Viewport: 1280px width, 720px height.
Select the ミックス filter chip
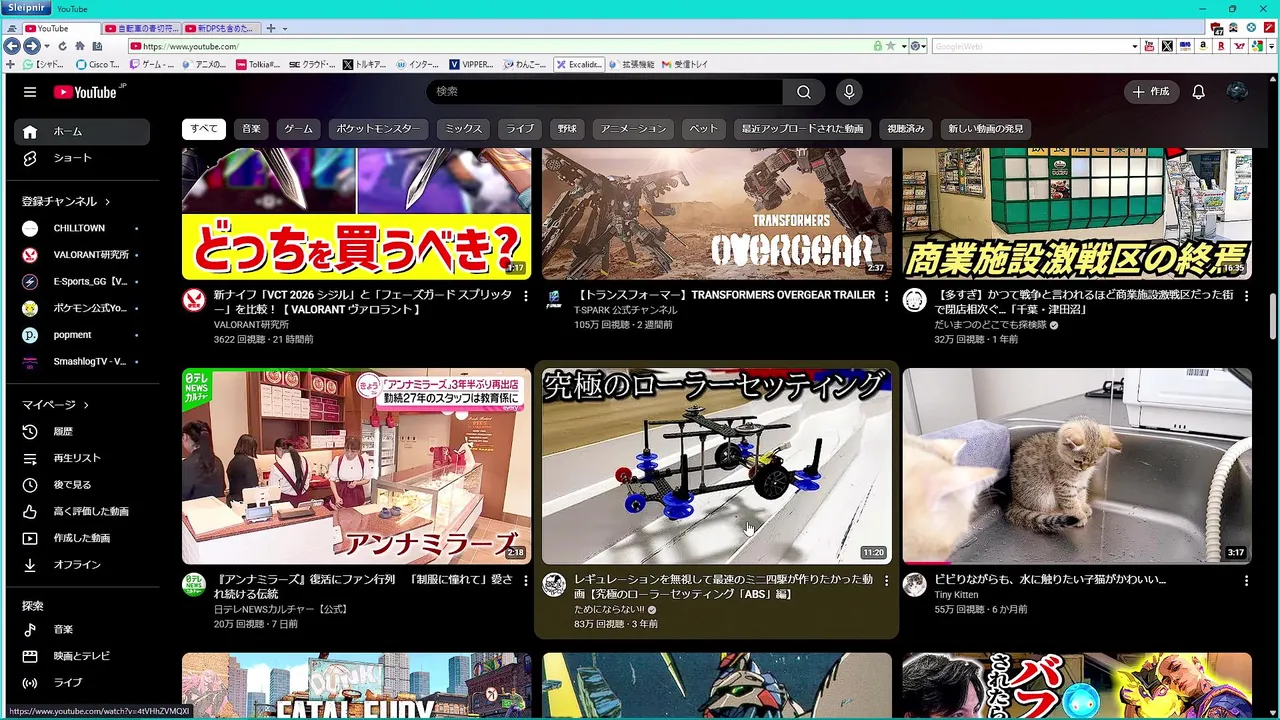[x=463, y=129]
